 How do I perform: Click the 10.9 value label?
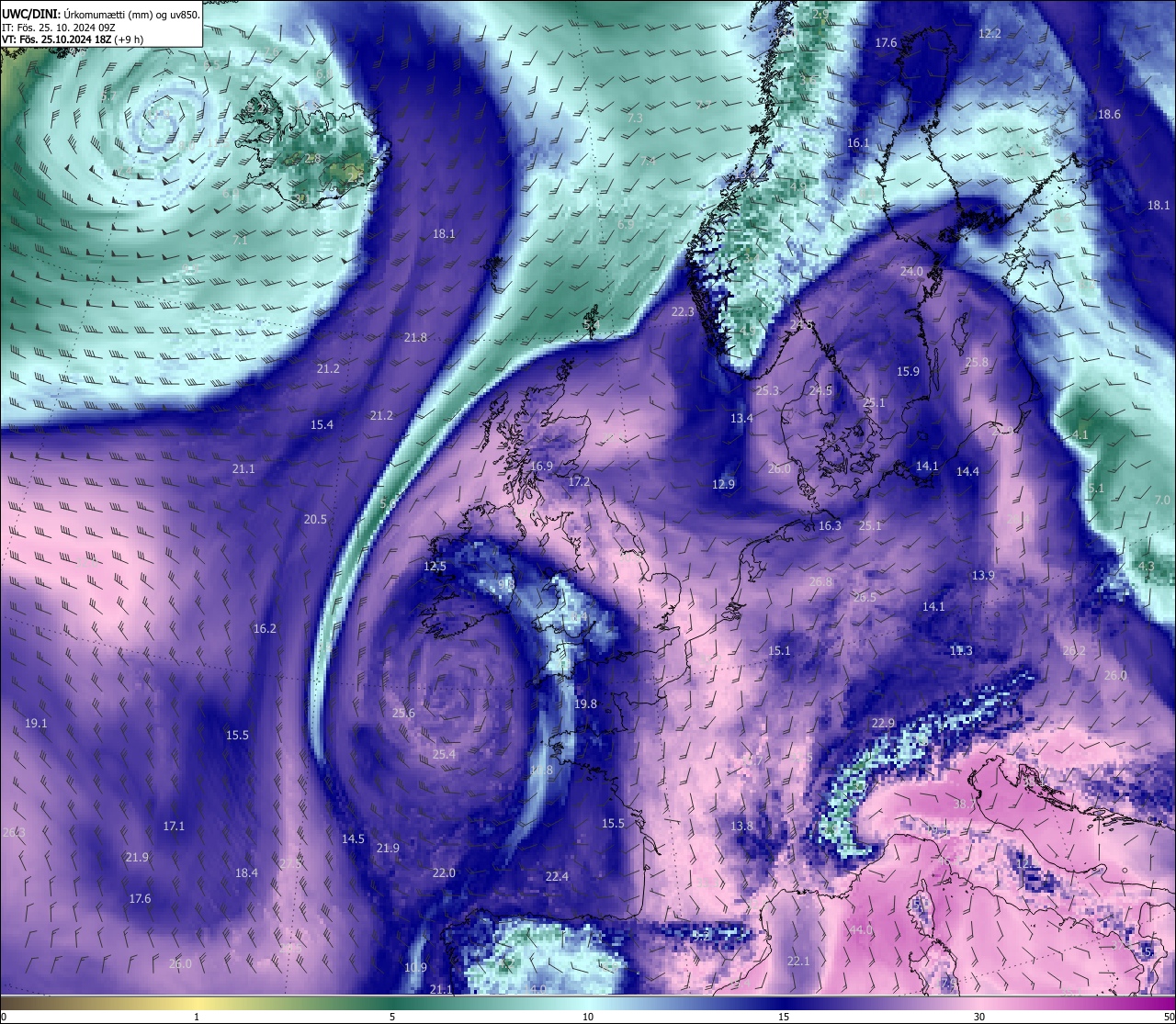click(x=415, y=967)
